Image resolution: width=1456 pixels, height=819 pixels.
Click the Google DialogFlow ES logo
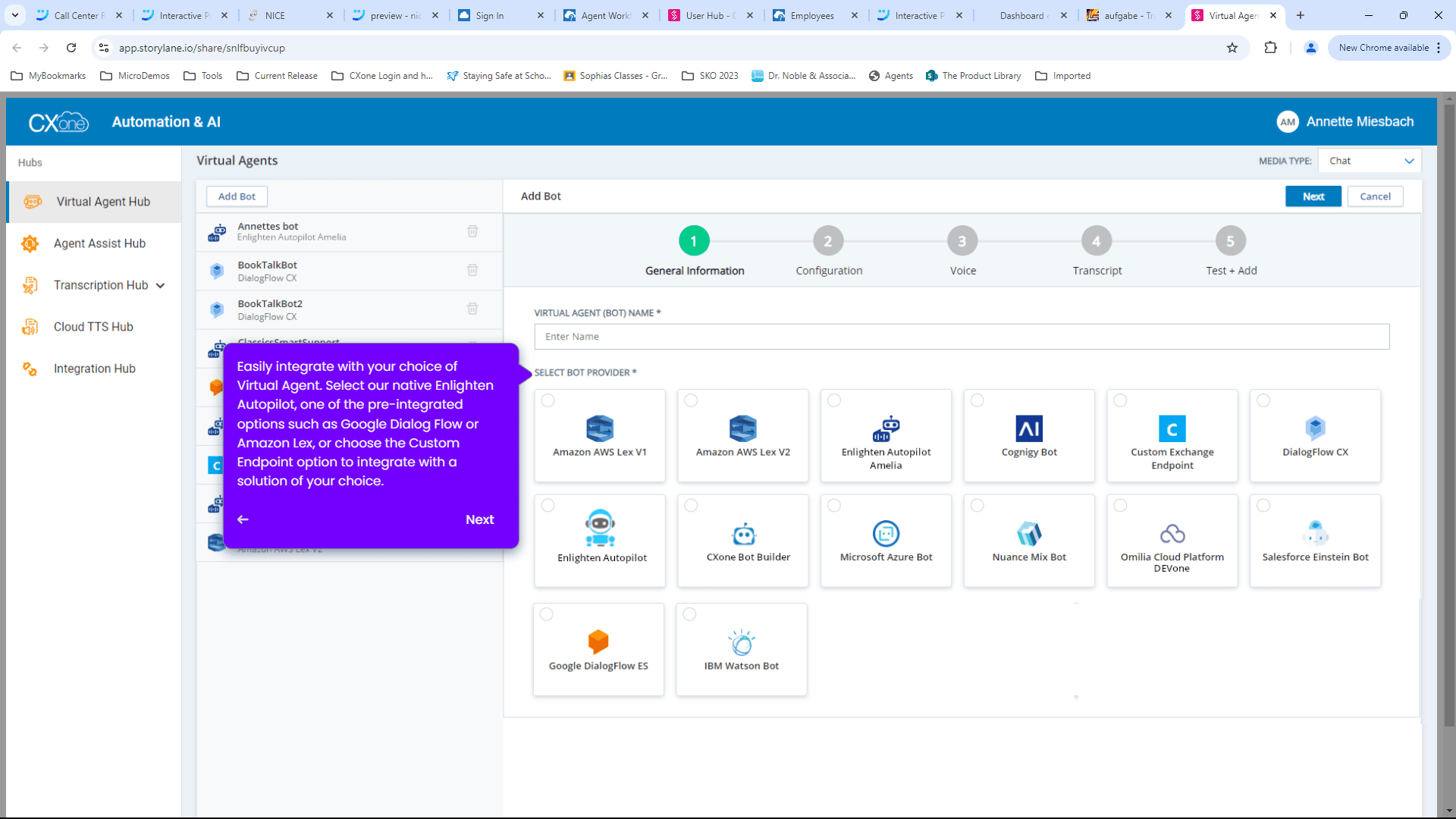tap(598, 642)
